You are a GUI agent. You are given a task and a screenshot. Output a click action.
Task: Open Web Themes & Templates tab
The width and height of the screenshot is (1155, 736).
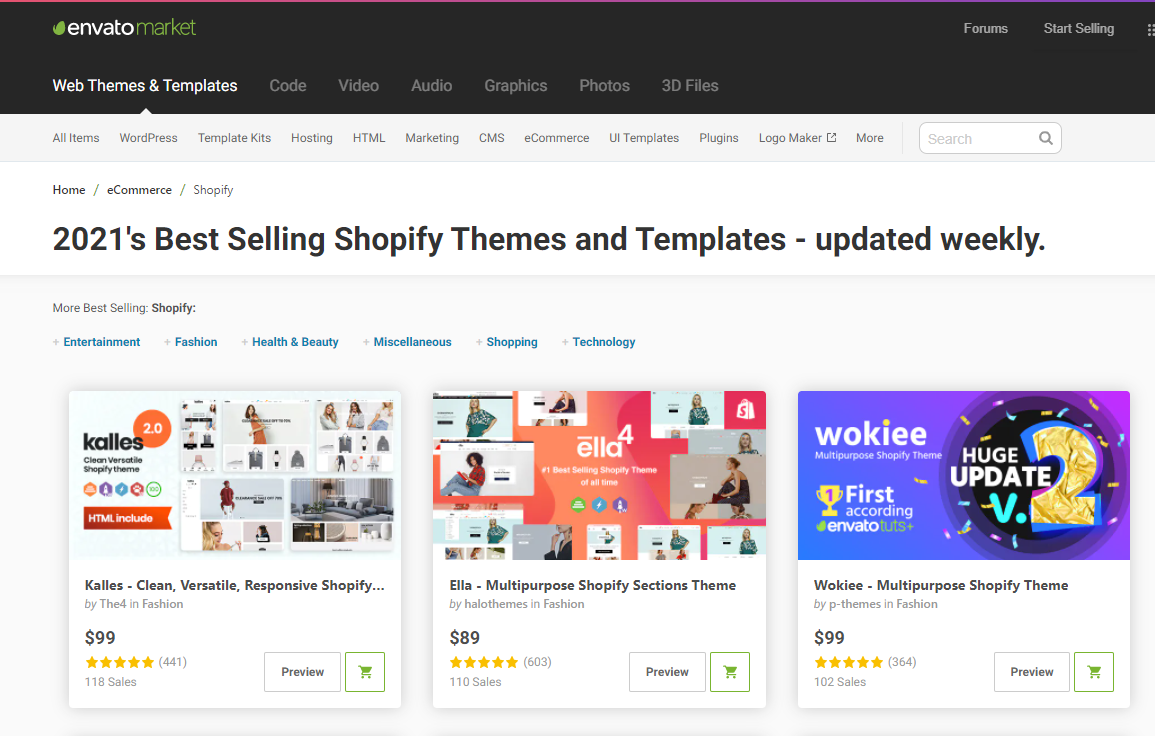[145, 85]
